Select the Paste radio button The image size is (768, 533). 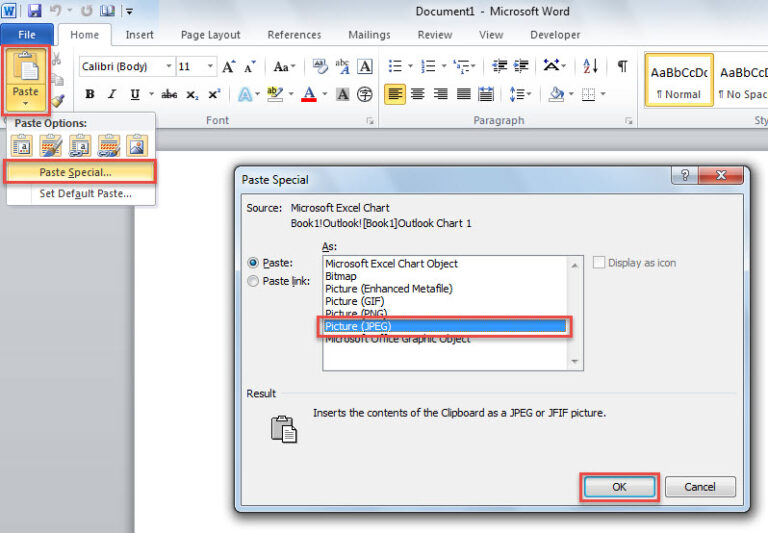(253, 263)
